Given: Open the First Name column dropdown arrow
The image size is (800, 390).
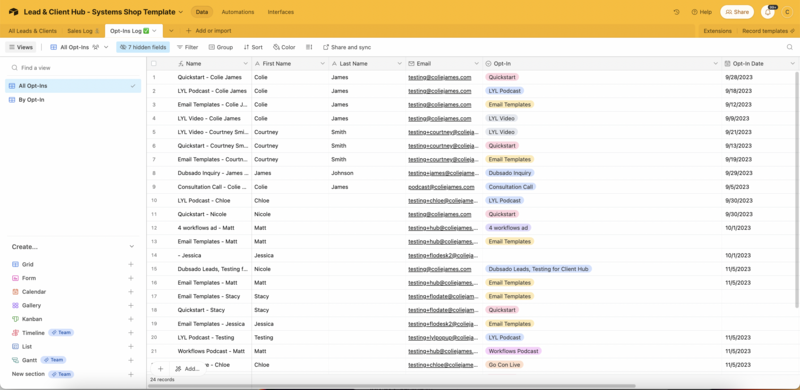Looking at the screenshot, I should (322, 64).
